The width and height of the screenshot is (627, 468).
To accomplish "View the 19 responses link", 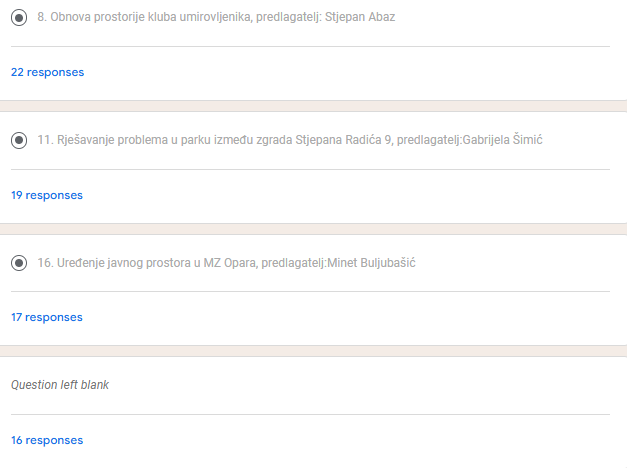I will (47, 195).
